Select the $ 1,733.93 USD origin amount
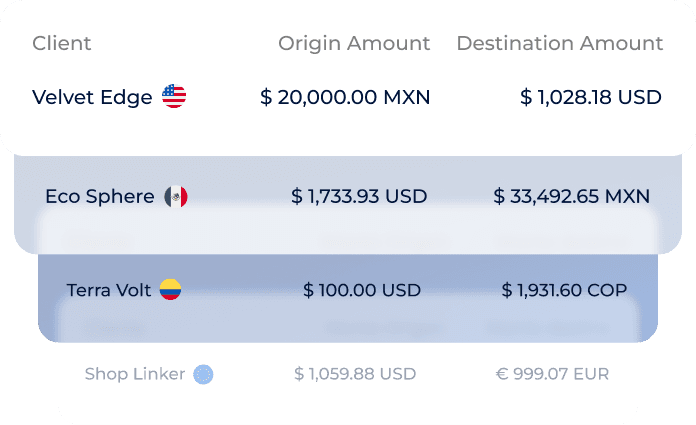Image resolution: width=696 pixels, height=425 pixels. coord(359,196)
